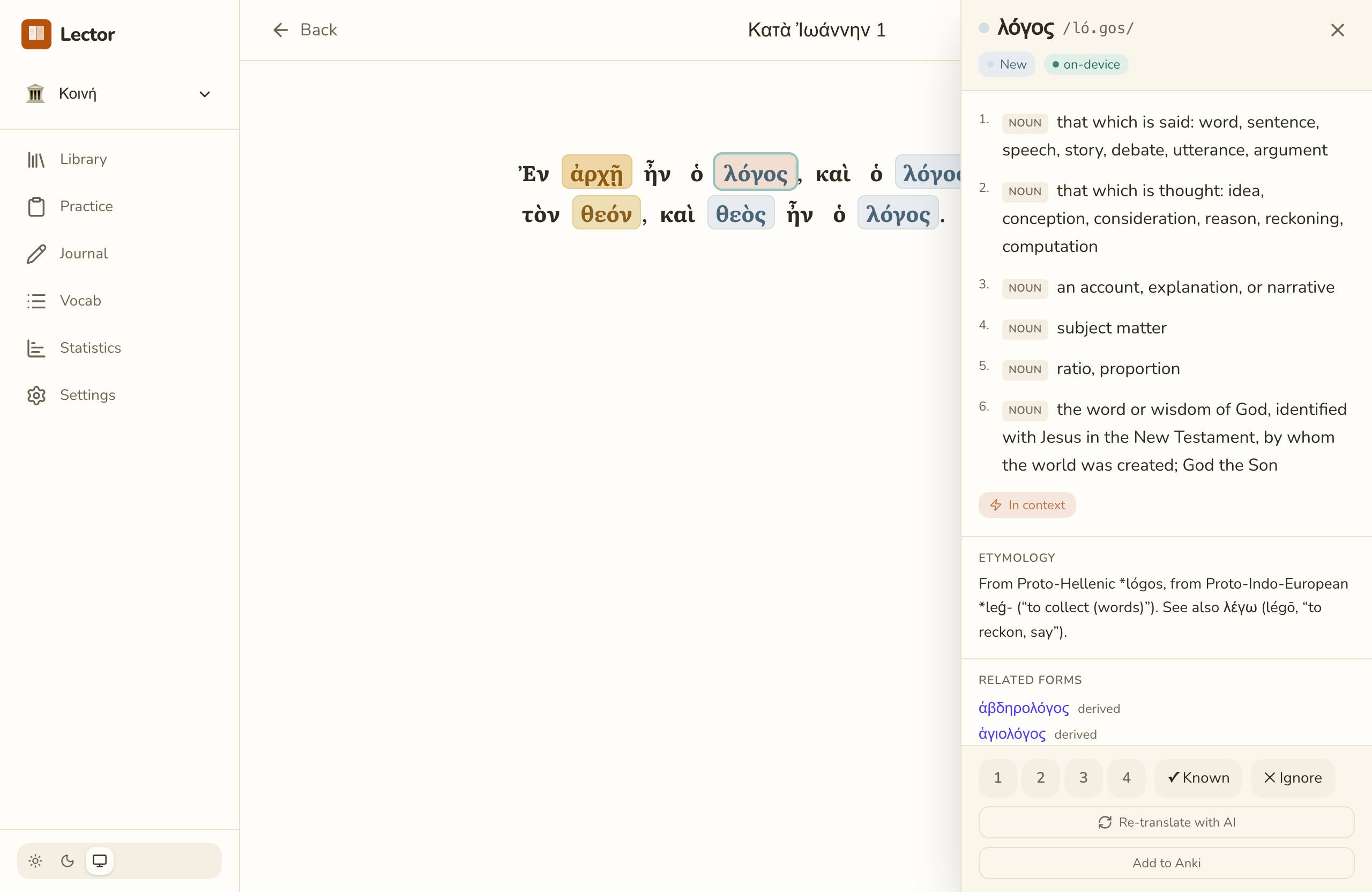
Task: Set familiarity level 1
Action: [998, 777]
